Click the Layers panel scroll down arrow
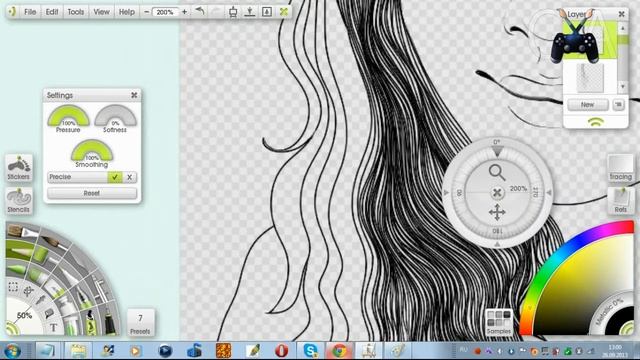This screenshot has width=640, height=360. [x=622, y=87]
